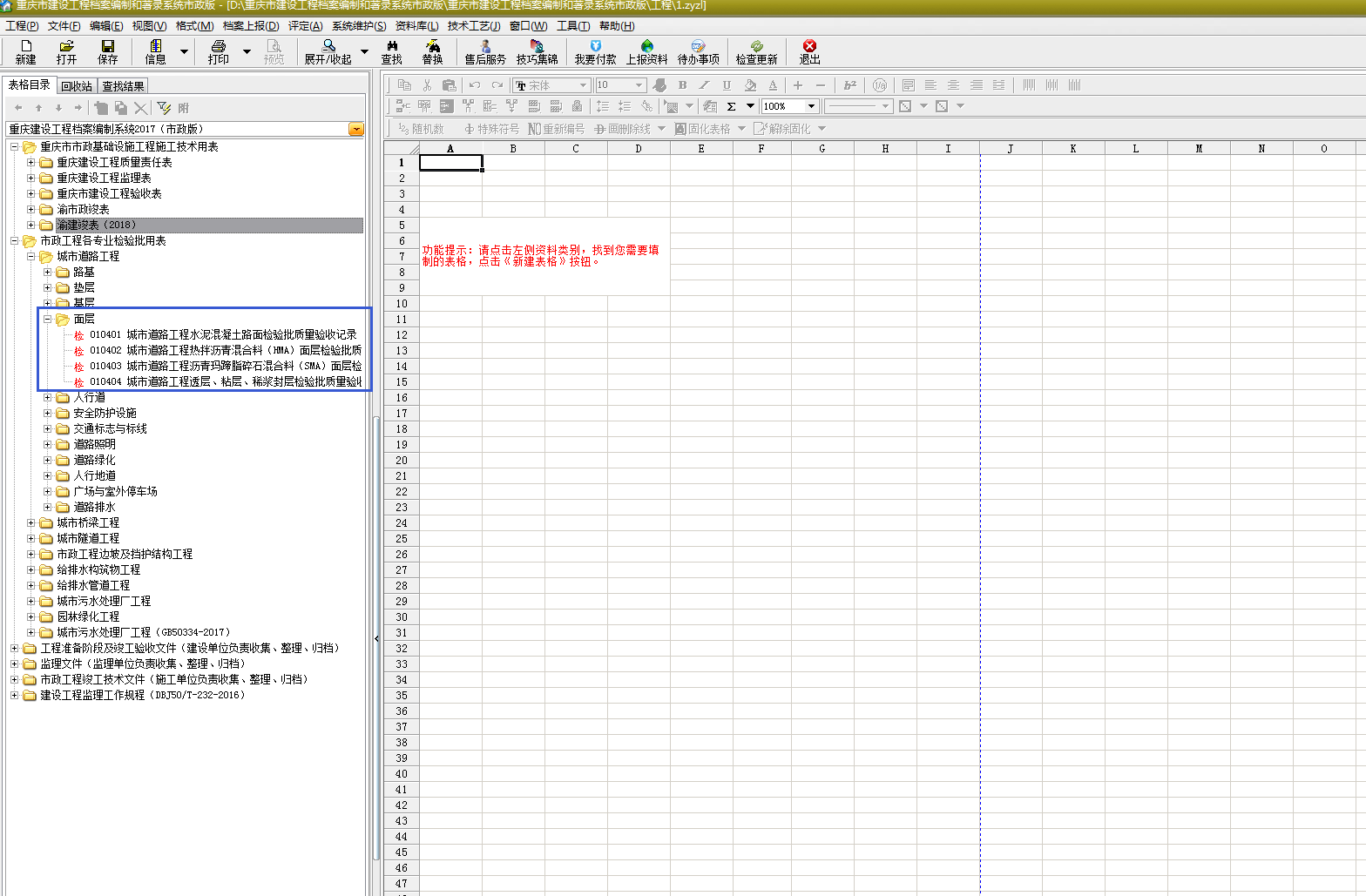Toggle italic formatting

704,84
